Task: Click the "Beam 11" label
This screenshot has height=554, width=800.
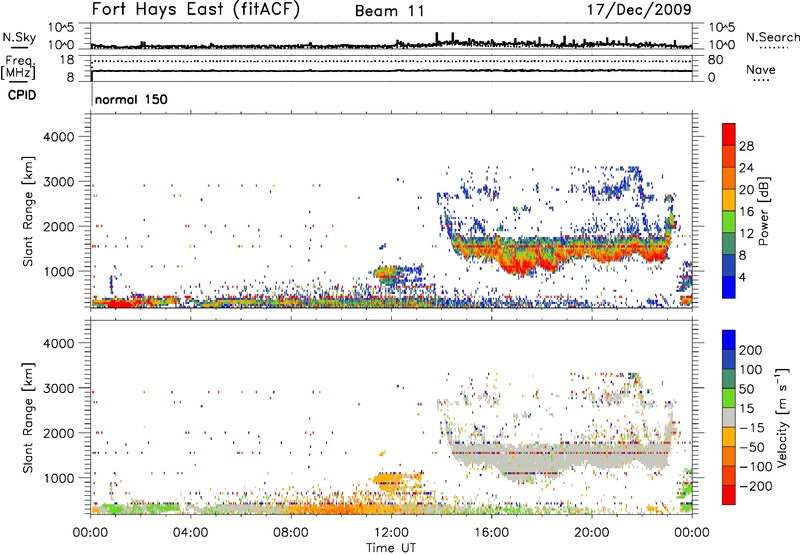Action: tap(390, 11)
